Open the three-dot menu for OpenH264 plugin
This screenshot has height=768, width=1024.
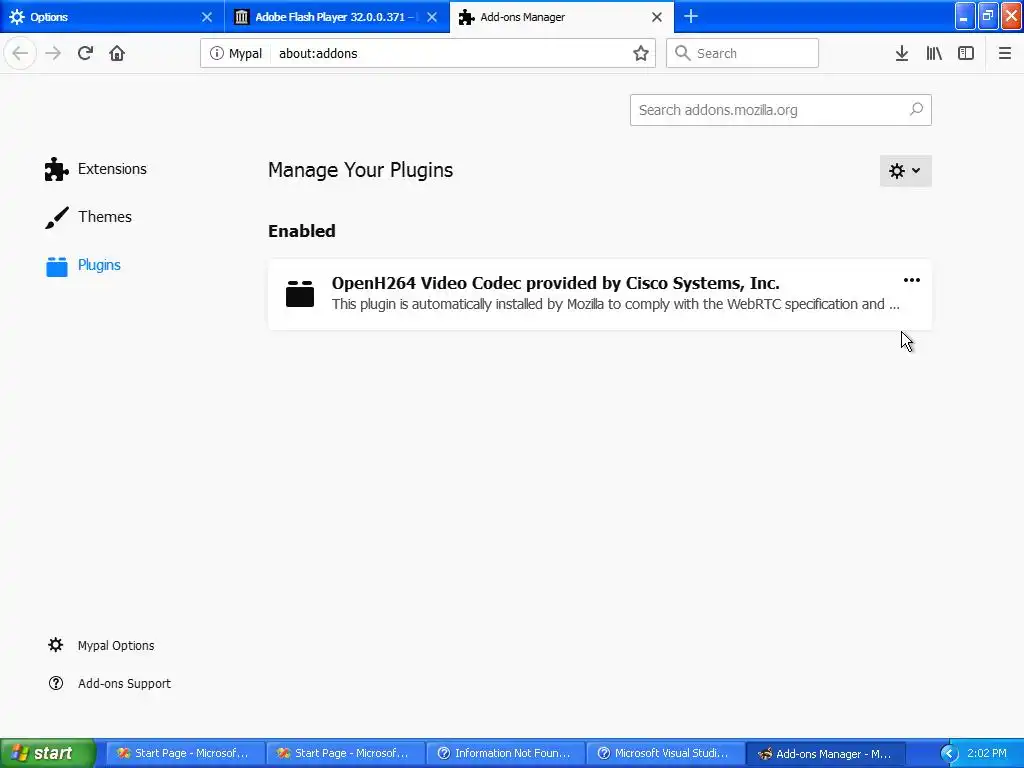point(912,280)
